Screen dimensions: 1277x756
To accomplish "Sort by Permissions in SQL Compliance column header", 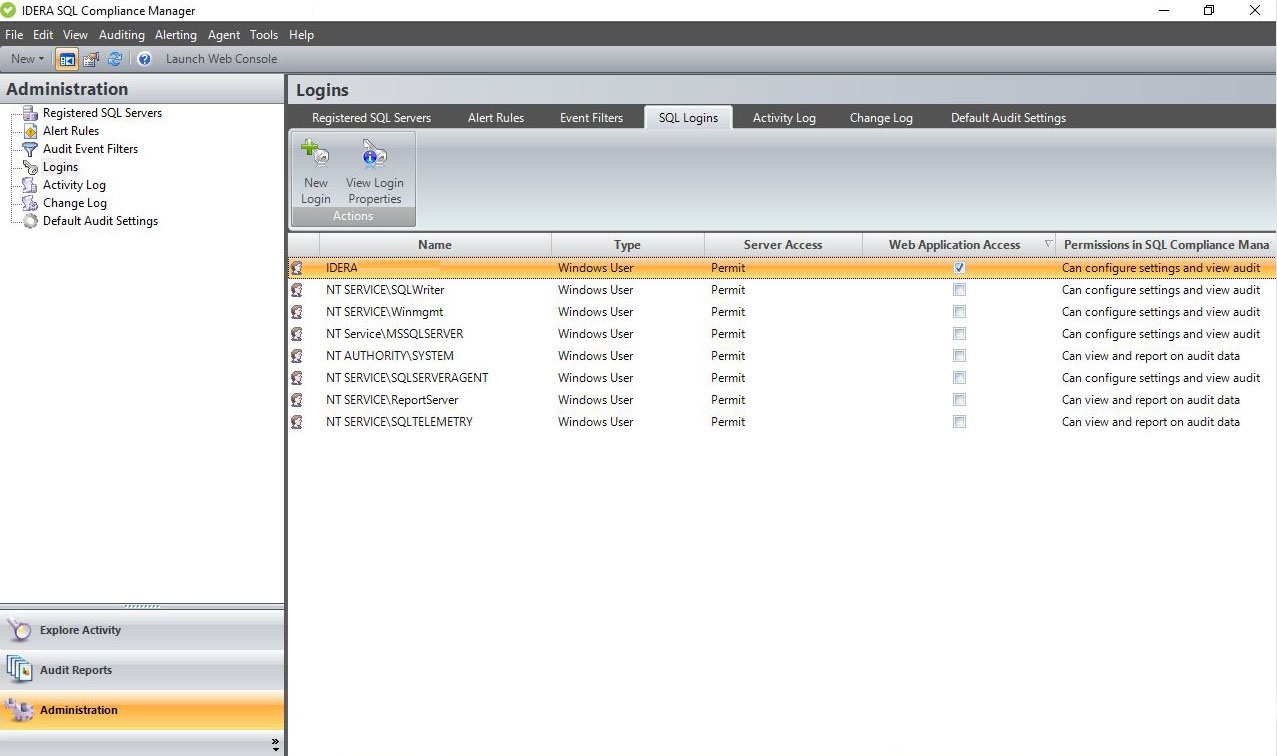I will (1167, 244).
